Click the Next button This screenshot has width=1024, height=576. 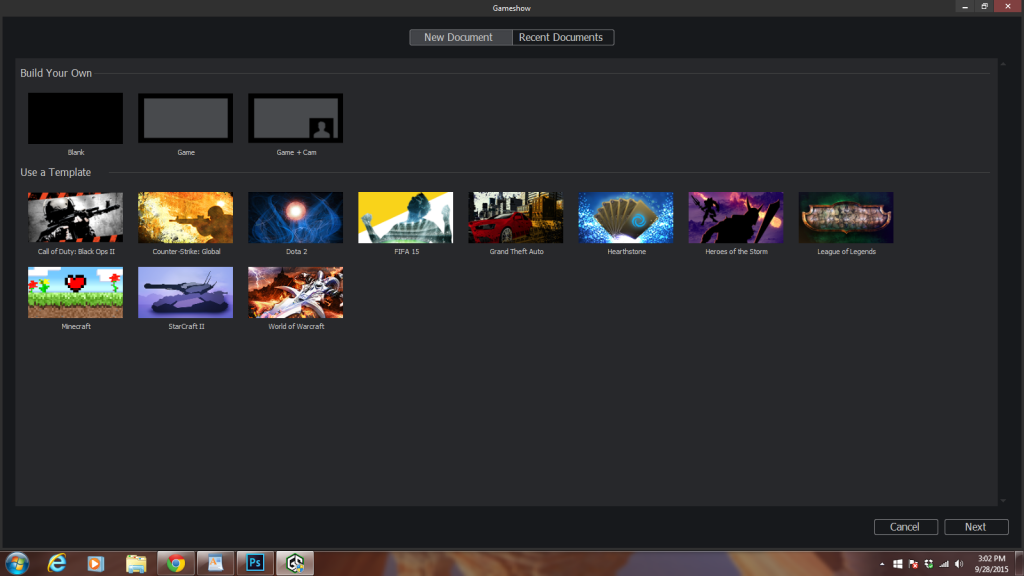point(976,527)
